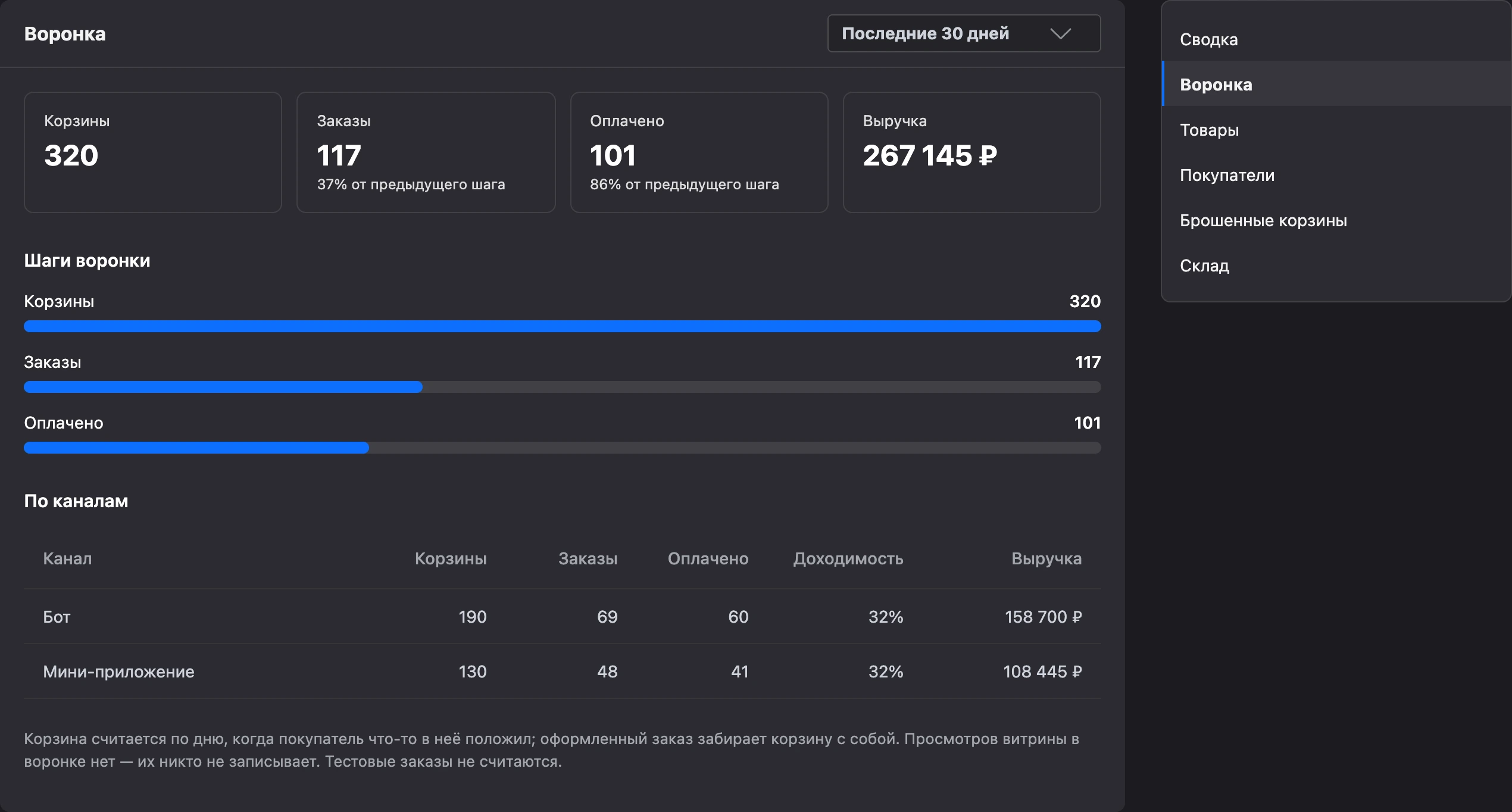Click the 41 paid value for Мини-приложение
Viewport: 1512px width, 812px height.
point(739,672)
